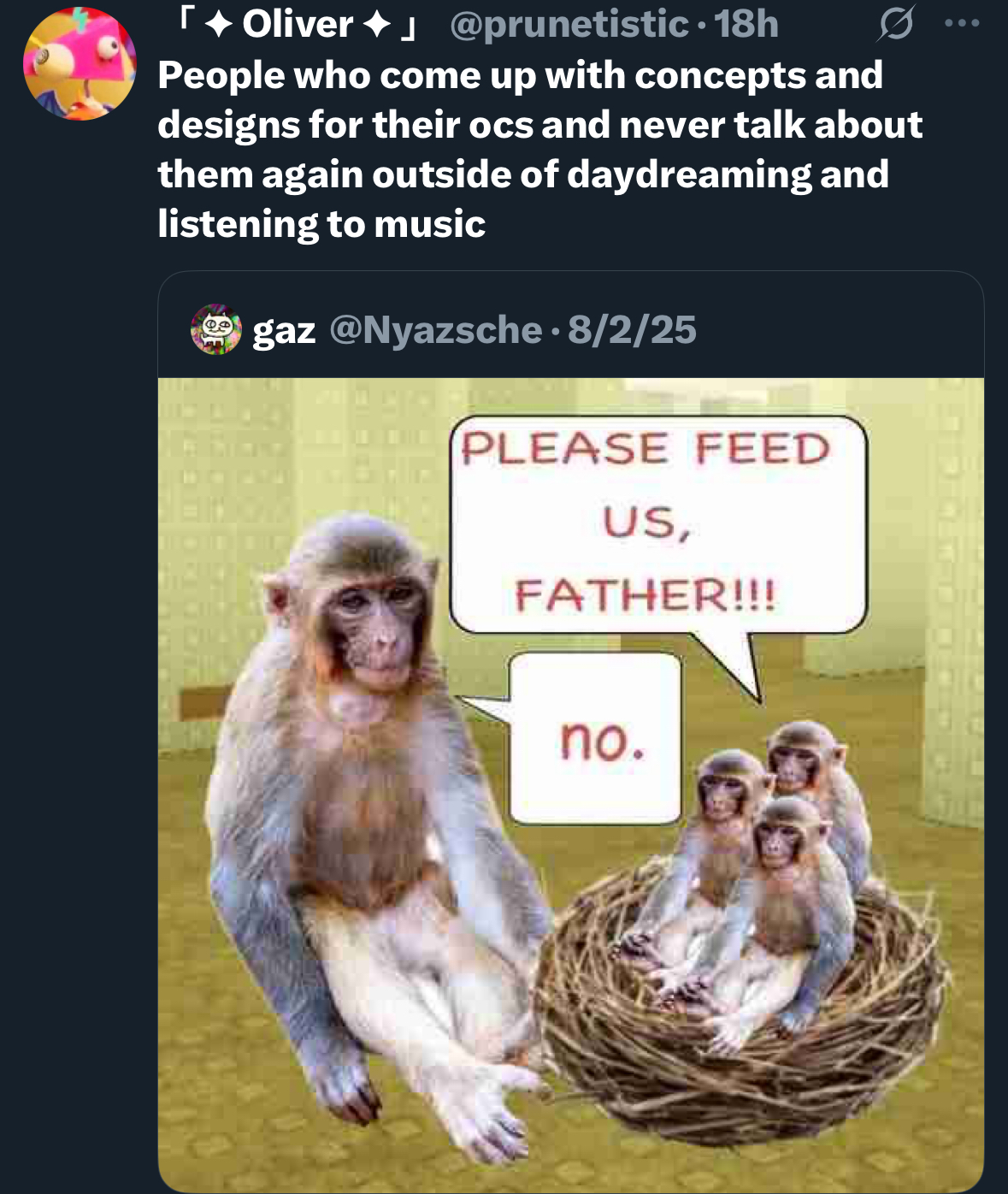
Task: Click gaz's small profile avatar
Action: [x=215, y=330]
